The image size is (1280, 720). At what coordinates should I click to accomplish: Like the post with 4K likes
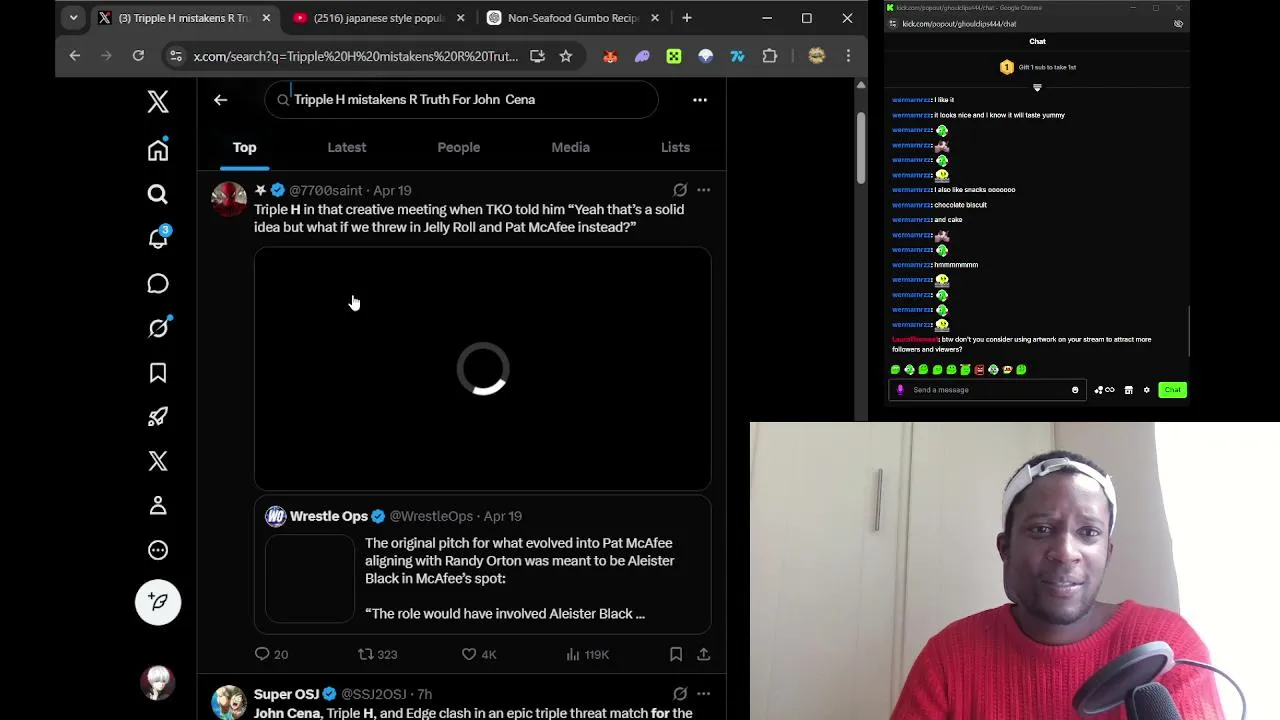click(x=478, y=654)
